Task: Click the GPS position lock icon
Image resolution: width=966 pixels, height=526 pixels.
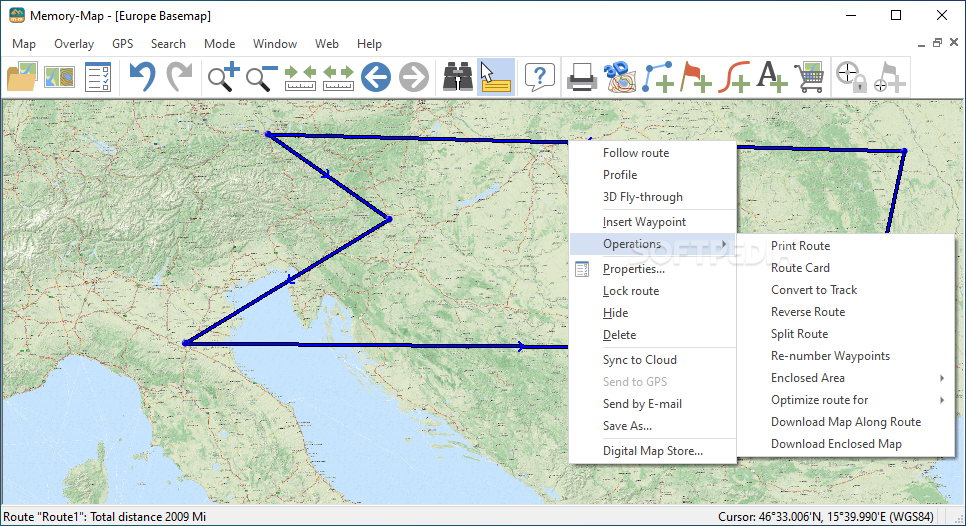Action: (851, 77)
